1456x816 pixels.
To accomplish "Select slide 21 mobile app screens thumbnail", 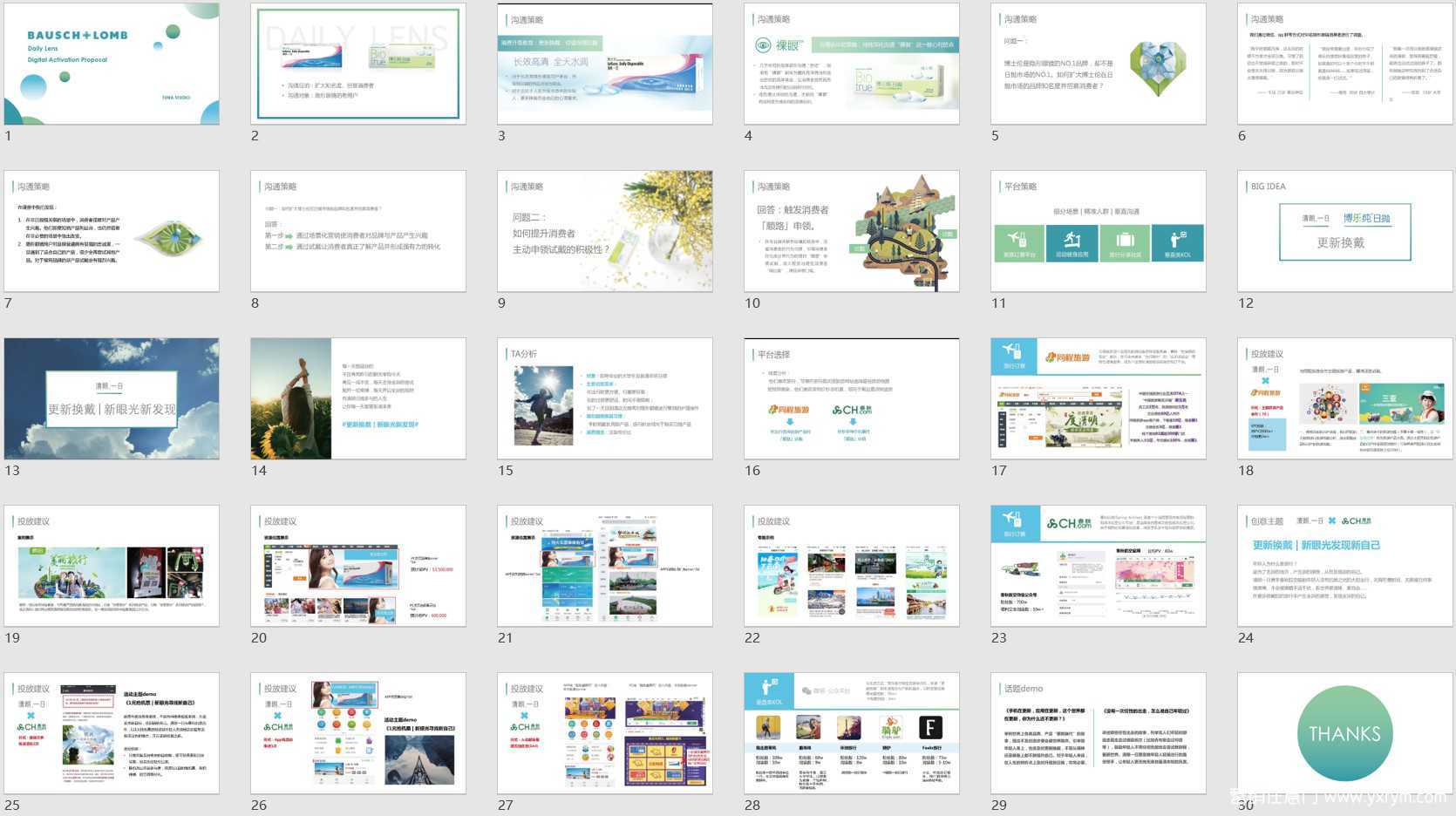I will point(605,566).
